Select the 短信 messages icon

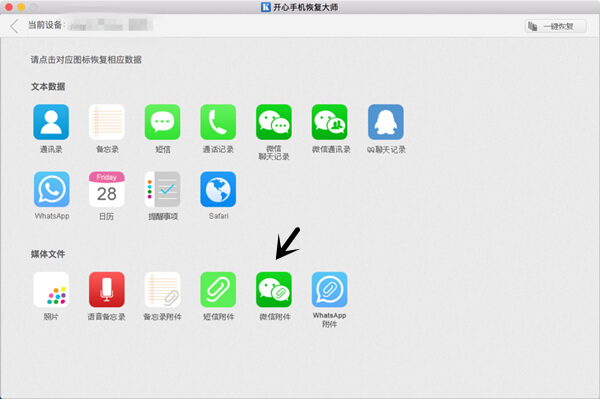[162, 122]
